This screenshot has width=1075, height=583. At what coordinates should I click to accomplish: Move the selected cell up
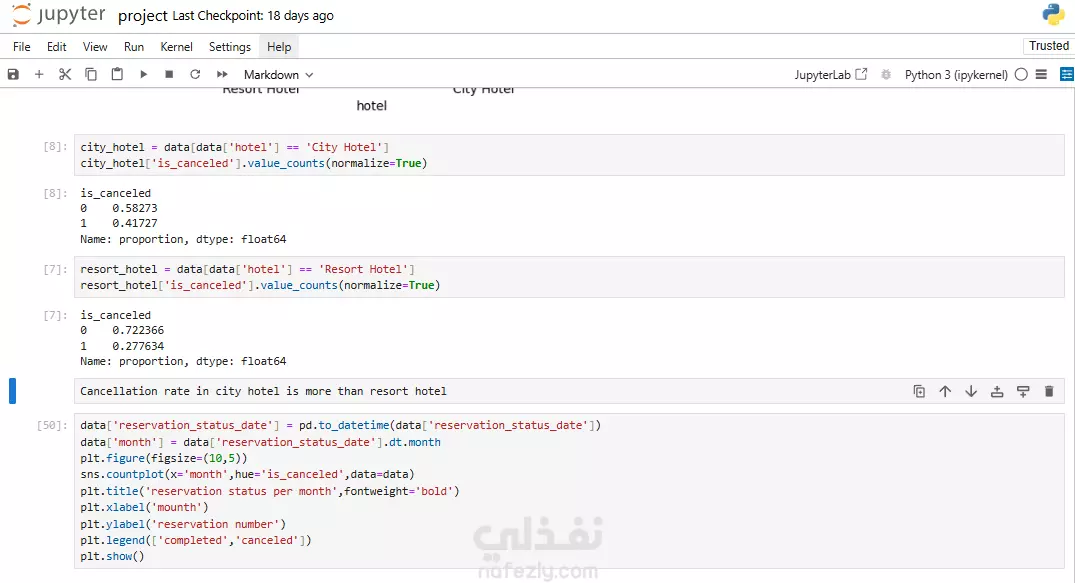[945, 391]
